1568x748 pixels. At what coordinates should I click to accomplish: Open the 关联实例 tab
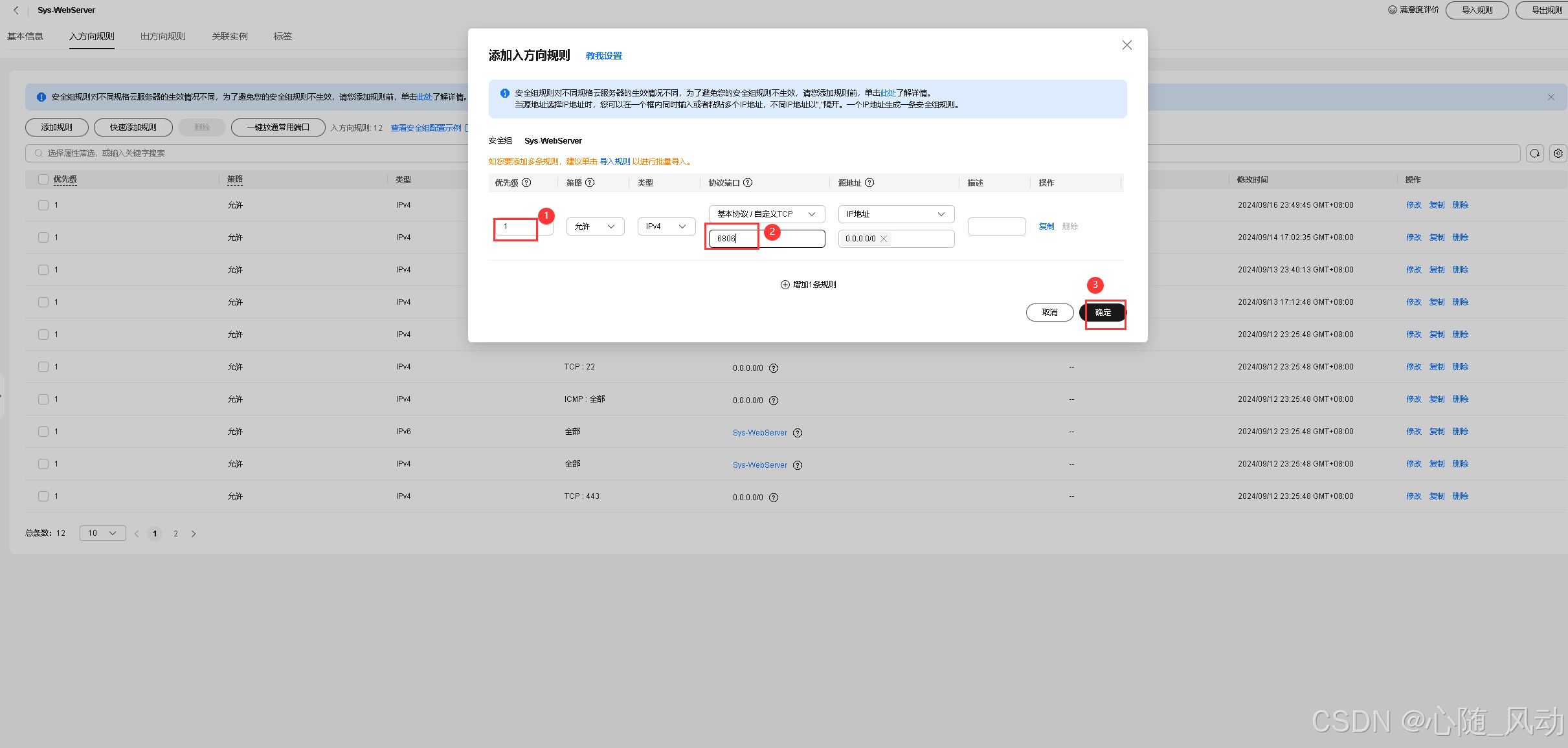click(x=229, y=36)
